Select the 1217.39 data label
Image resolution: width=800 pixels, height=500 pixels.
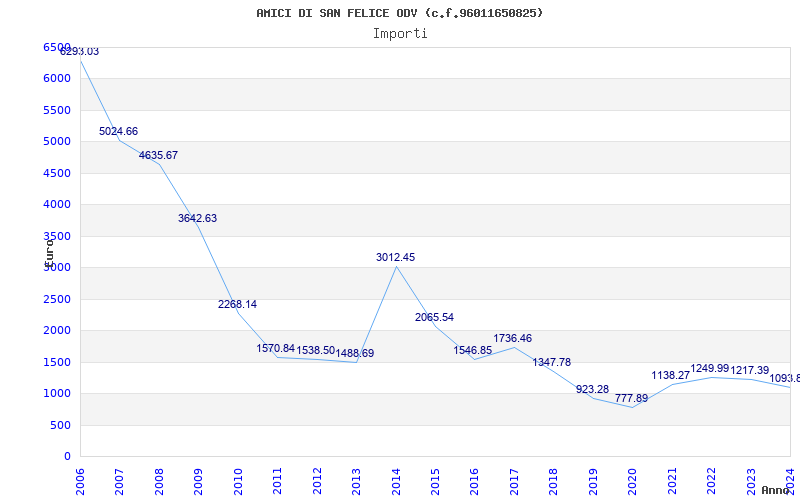tap(749, 370)
